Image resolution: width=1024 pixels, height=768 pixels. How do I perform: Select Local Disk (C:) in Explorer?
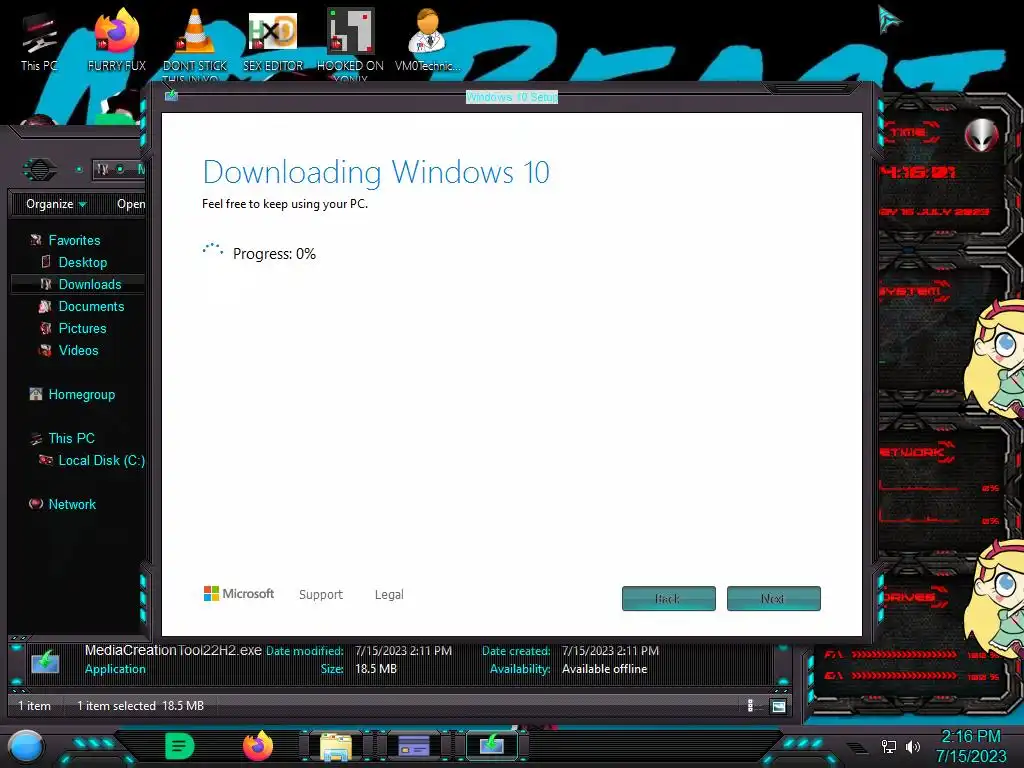(x=101, y=460)
